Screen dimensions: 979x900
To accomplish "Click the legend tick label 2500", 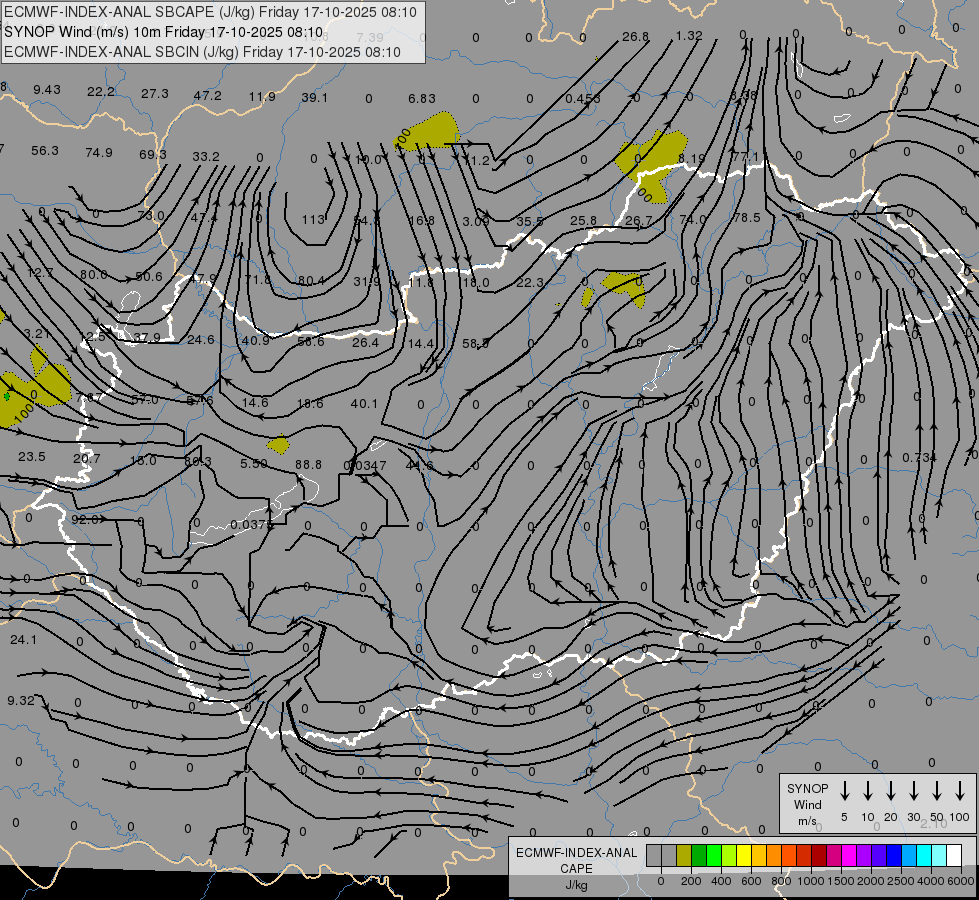I will (x=900, y=881).
